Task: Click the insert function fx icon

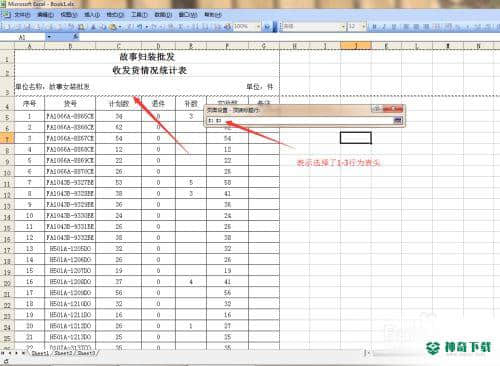Action: click(x=76, y=36)
